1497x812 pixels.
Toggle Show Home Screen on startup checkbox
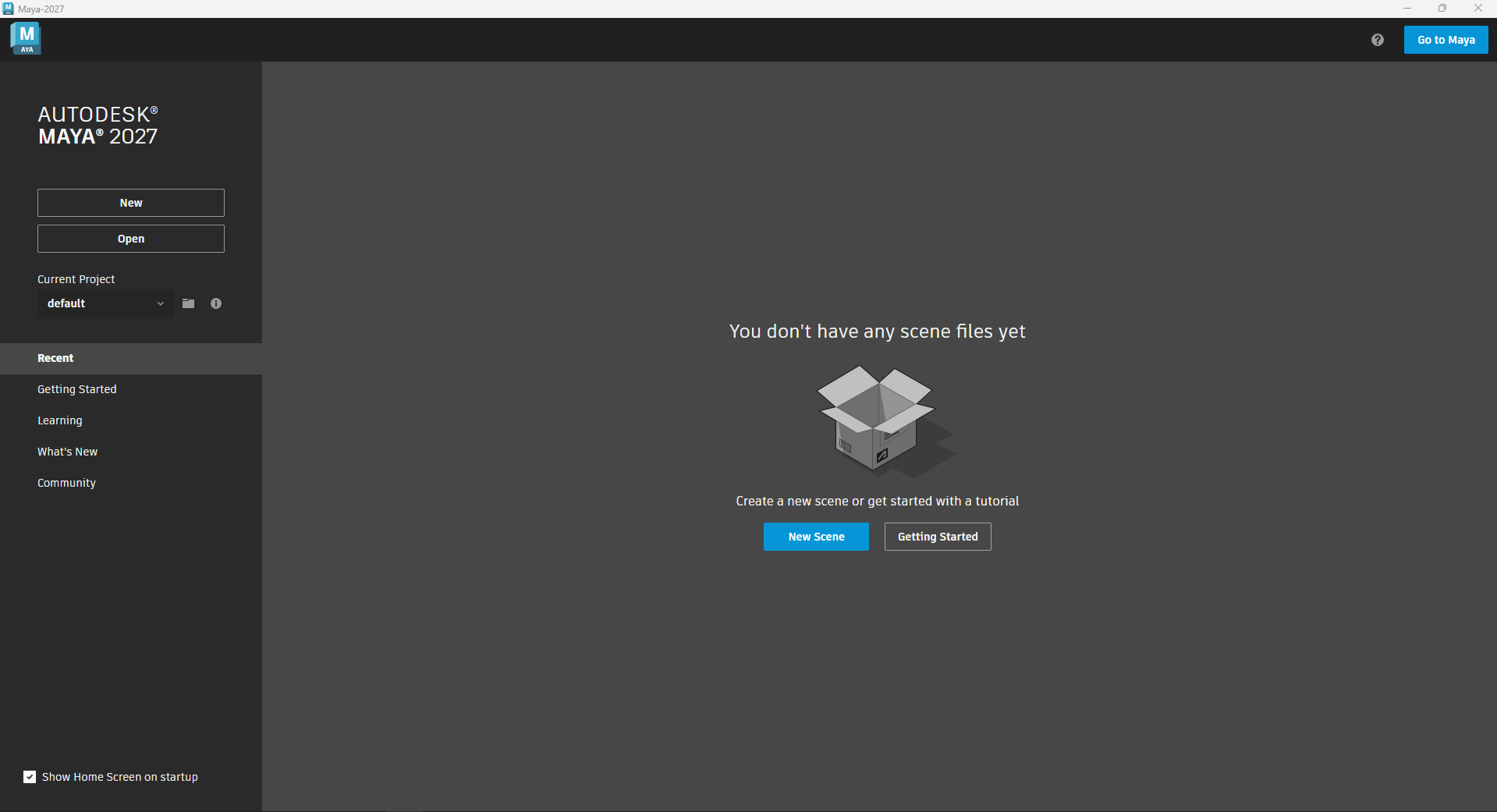click(x=30, y=777)
